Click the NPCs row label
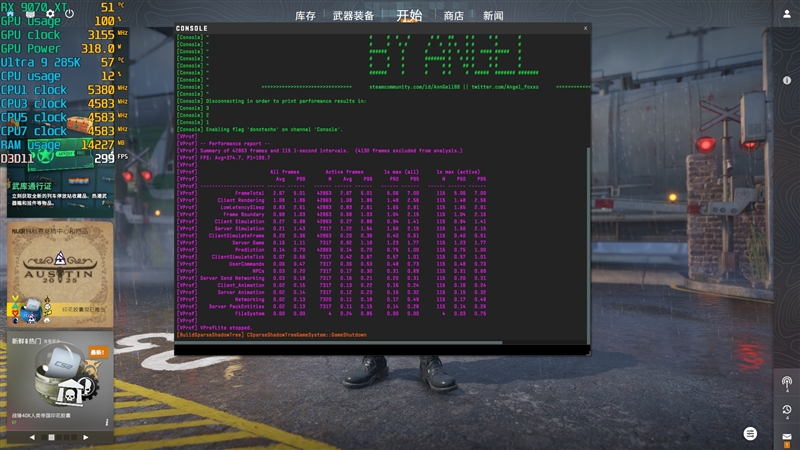The image size is (800, 450). [x=259, y=271]
